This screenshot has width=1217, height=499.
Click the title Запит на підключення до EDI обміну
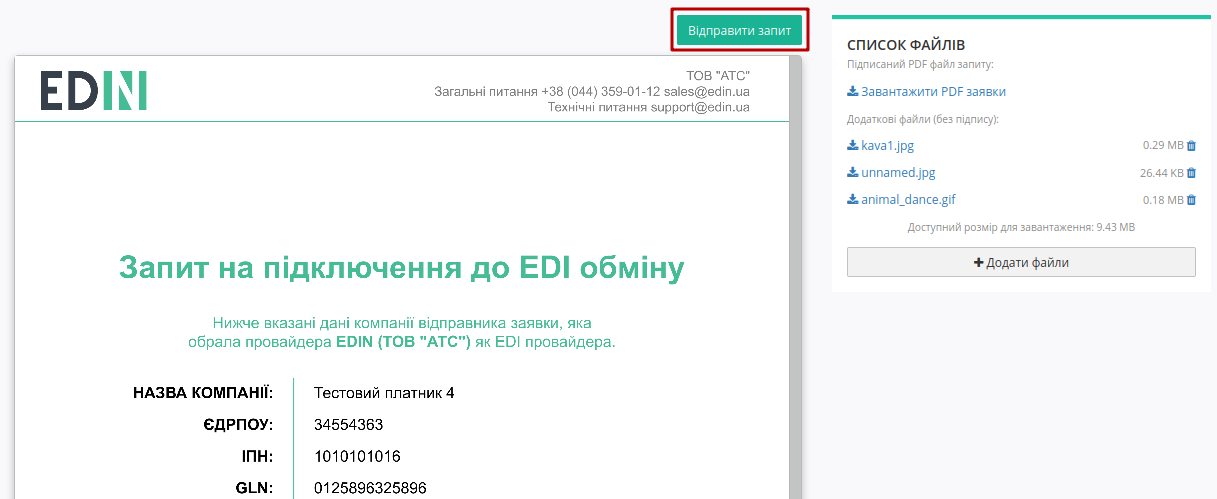[x=402, y=268]
